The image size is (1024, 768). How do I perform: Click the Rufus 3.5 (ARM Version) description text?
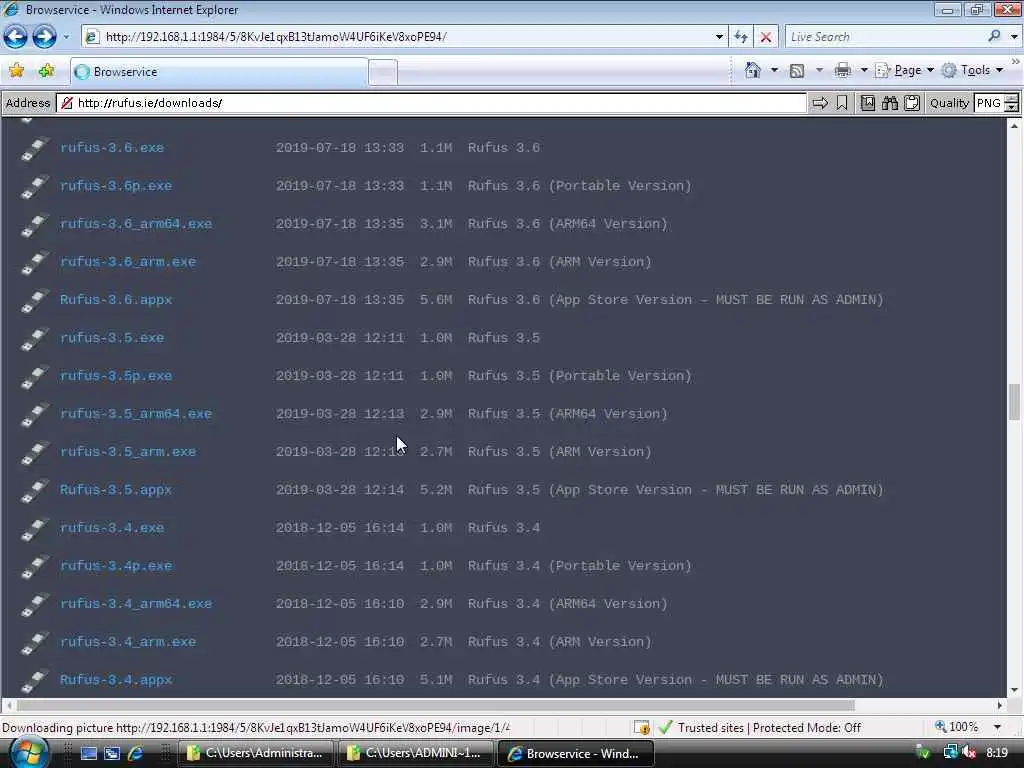pyautogui.click(x=560, y=452)
